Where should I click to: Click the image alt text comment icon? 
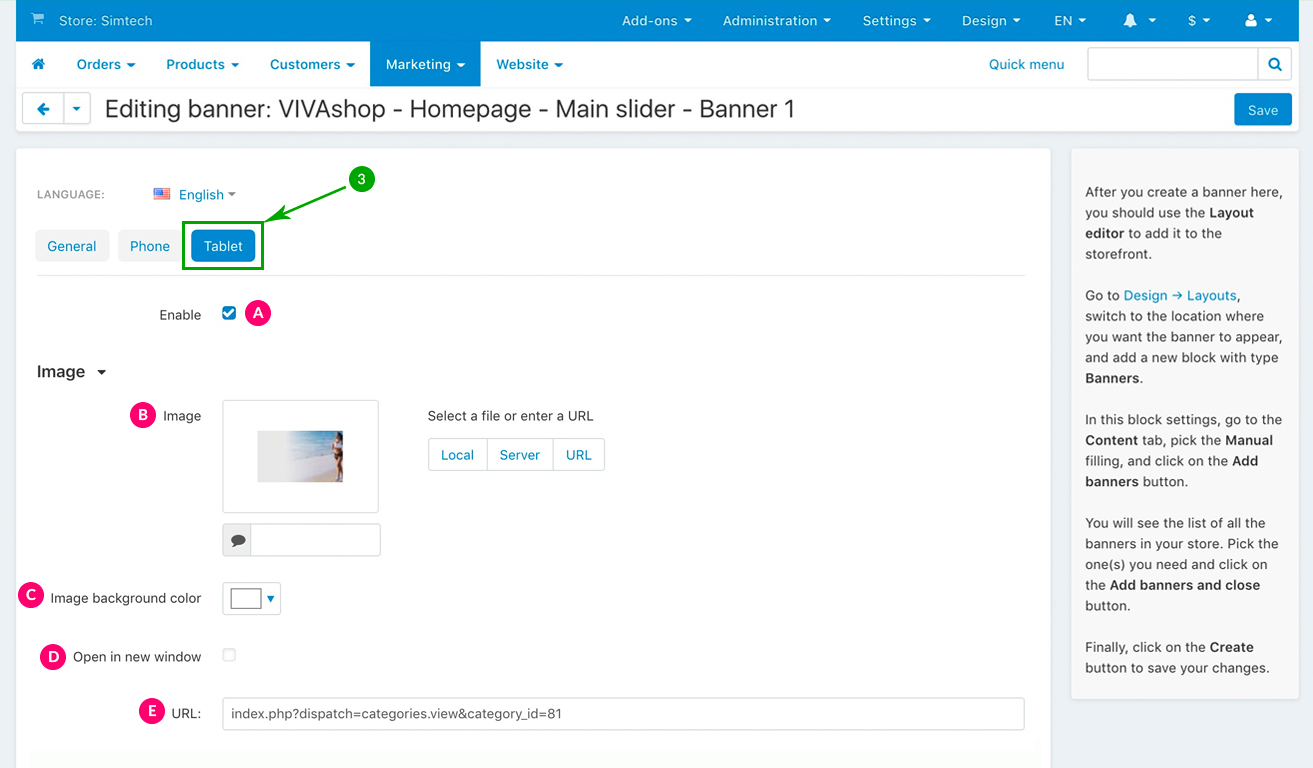238,540
